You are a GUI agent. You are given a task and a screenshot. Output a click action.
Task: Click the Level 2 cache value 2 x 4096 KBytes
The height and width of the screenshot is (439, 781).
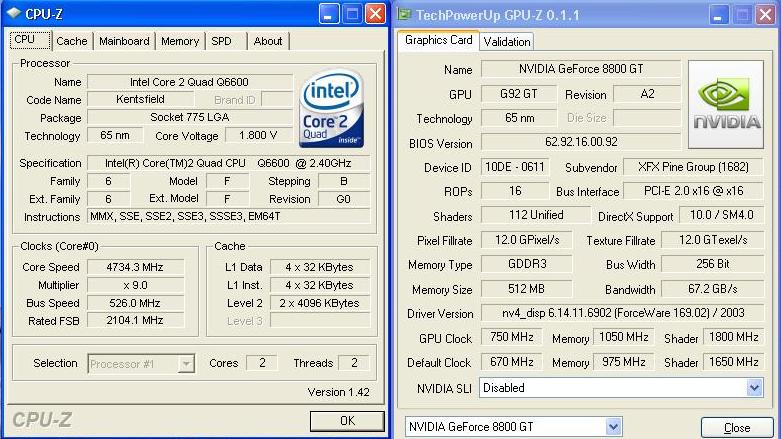[320, 303]
